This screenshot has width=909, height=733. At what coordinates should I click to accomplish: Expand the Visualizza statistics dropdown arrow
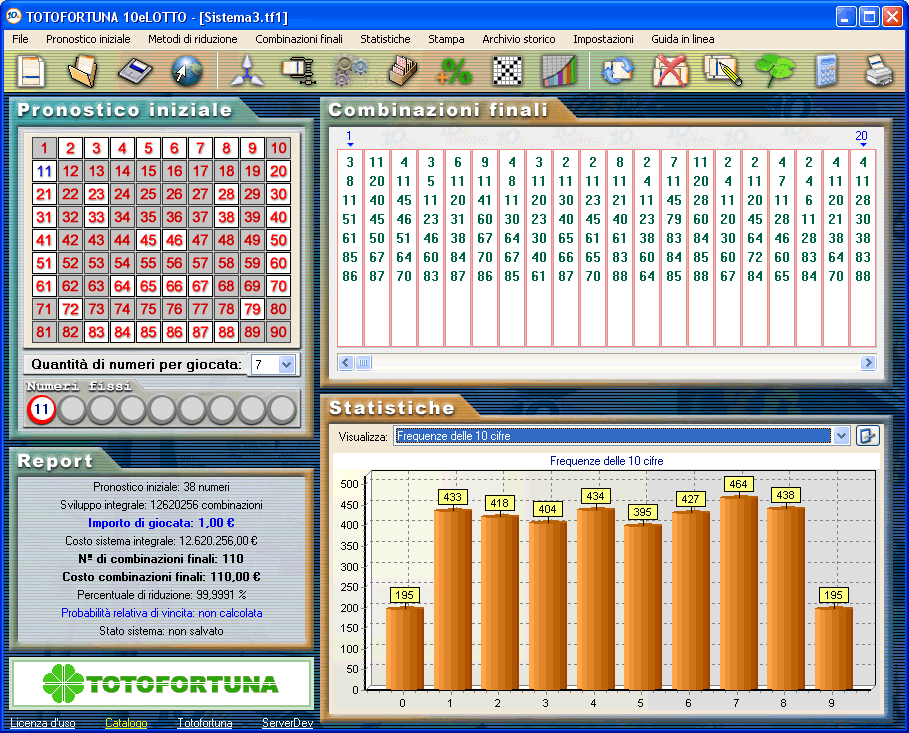tap(842, 436)
